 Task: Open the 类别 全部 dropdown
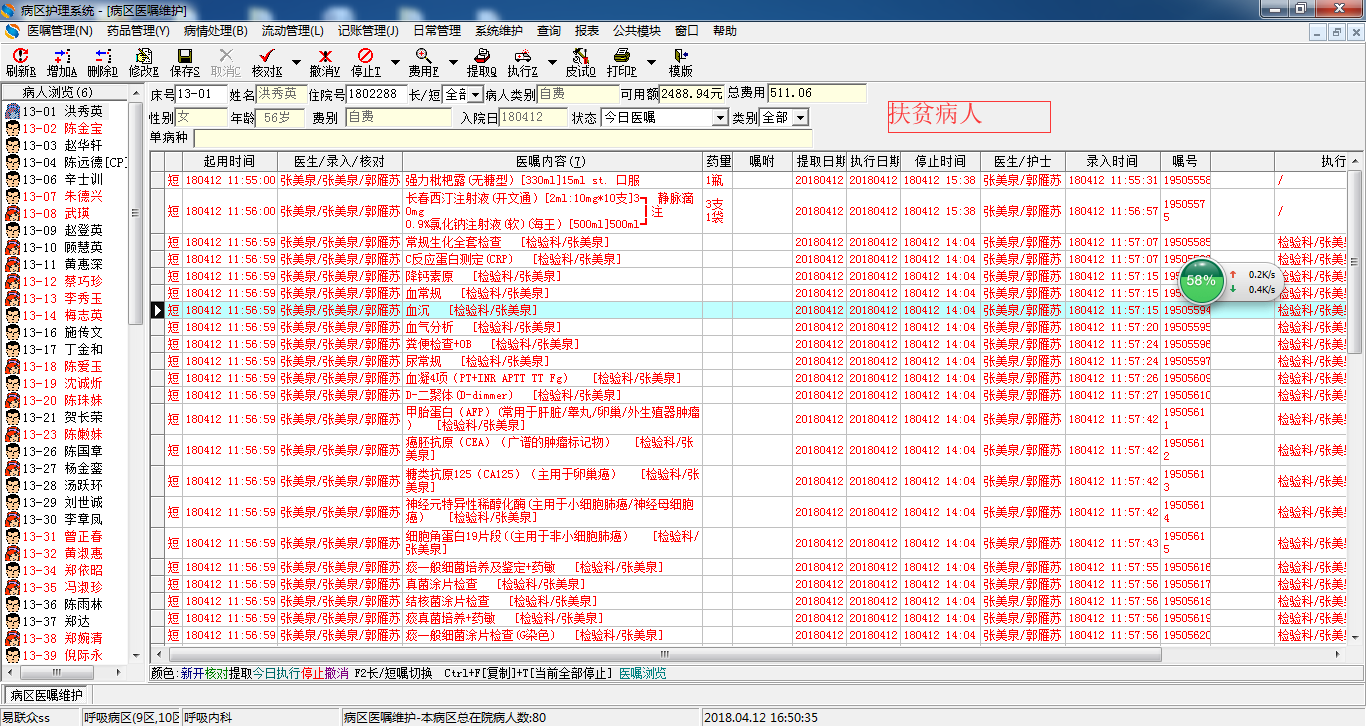point(801,118)
